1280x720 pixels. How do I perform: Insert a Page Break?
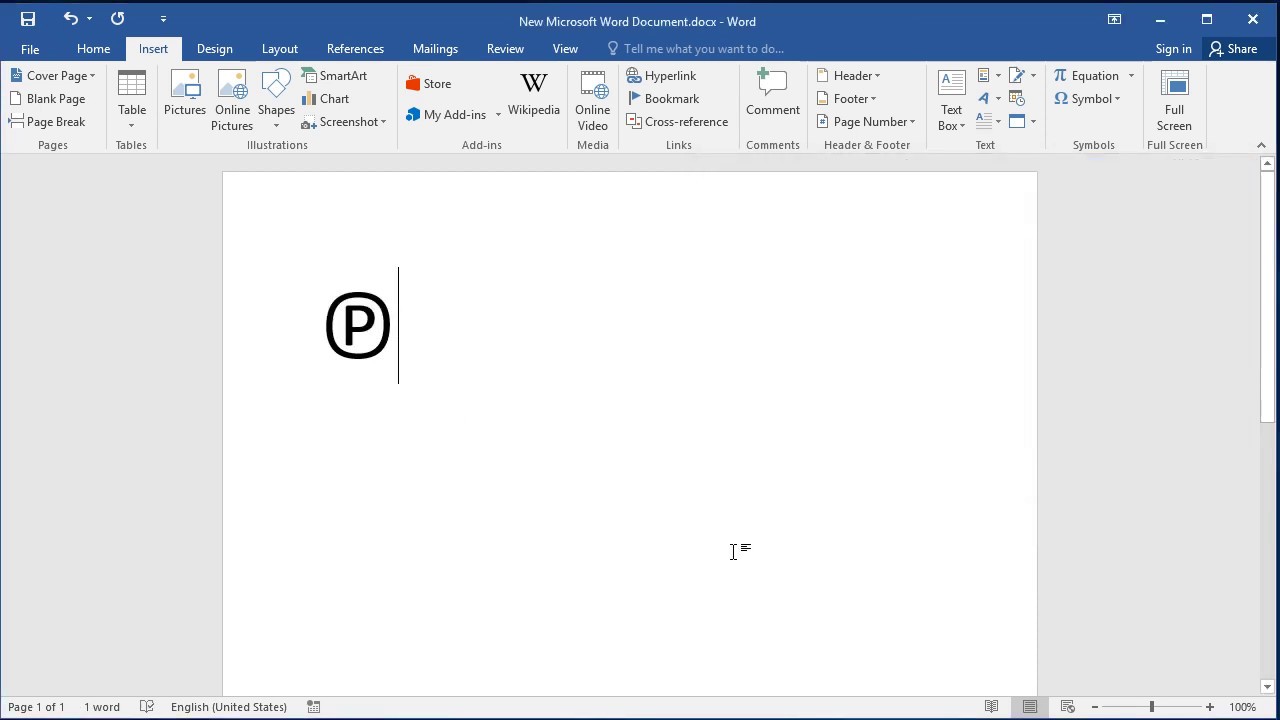click(47, 122)
